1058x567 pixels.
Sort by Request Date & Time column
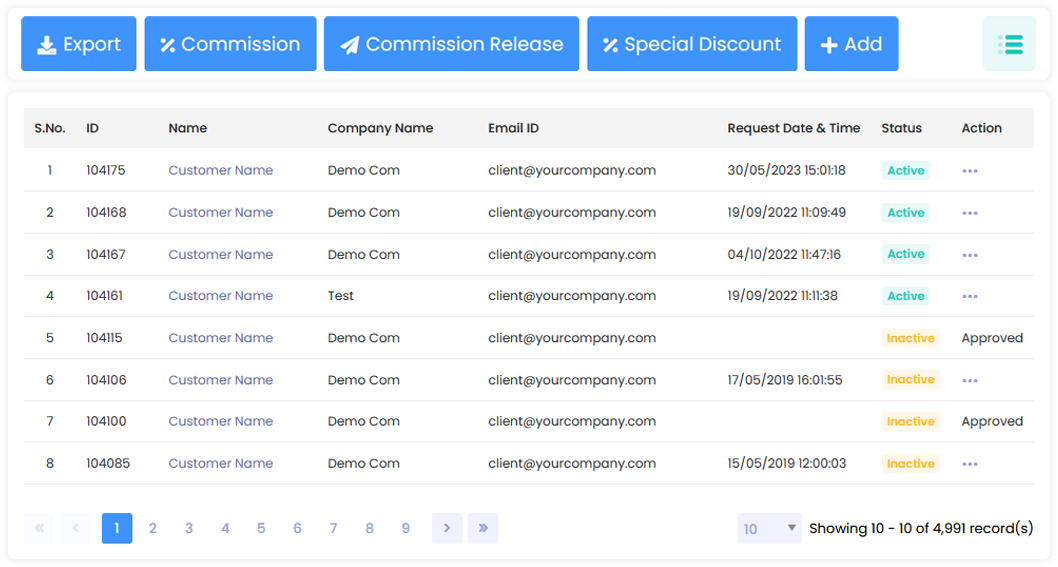click(x=793, y=128)
